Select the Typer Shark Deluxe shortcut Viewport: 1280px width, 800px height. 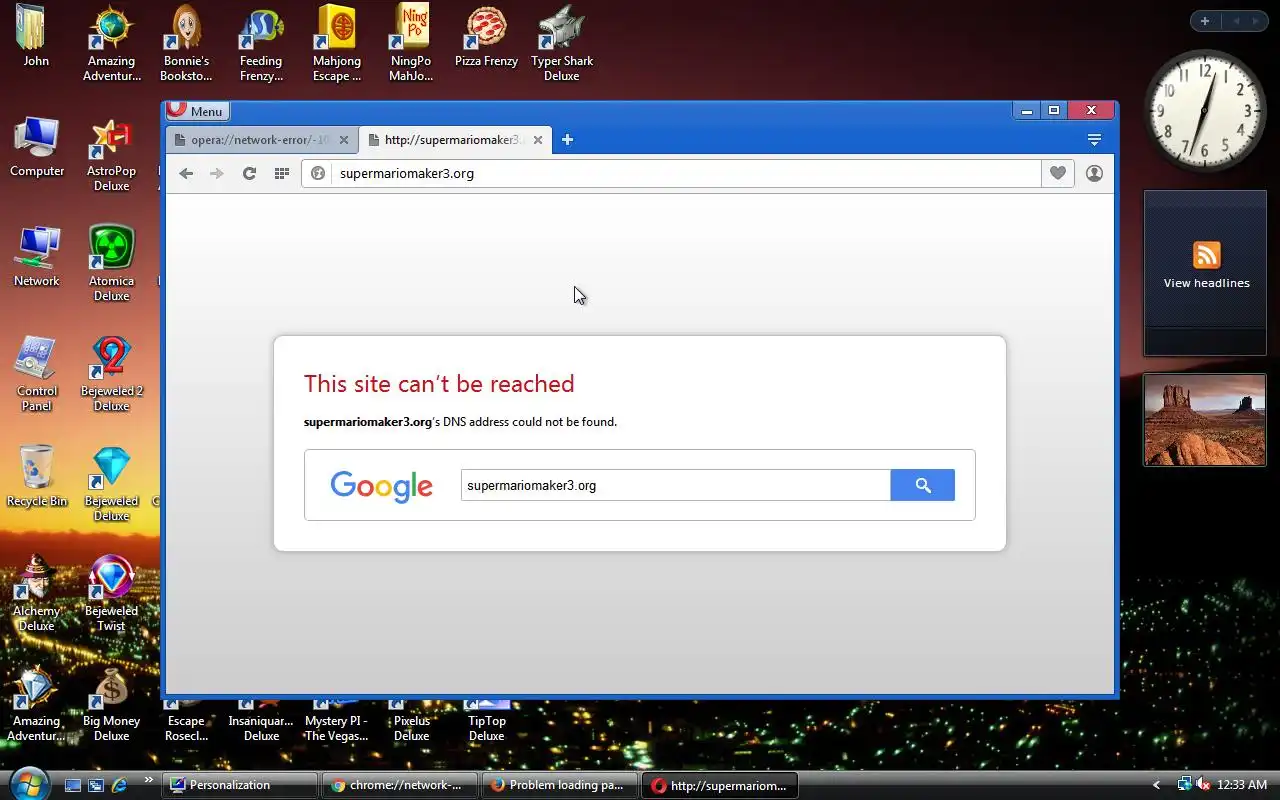(562, 44)
